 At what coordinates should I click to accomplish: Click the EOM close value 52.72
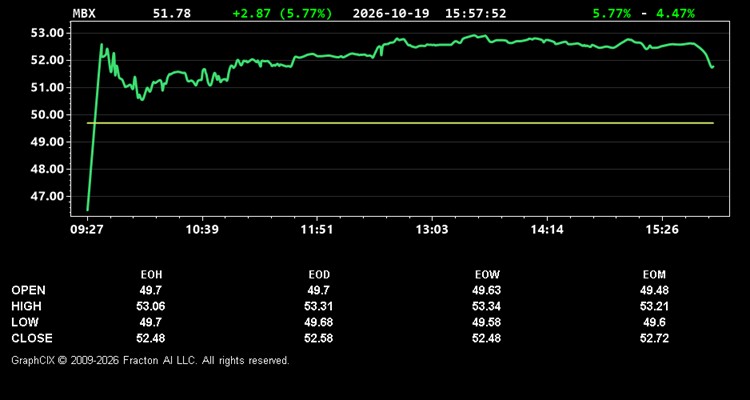coord(654,338)
